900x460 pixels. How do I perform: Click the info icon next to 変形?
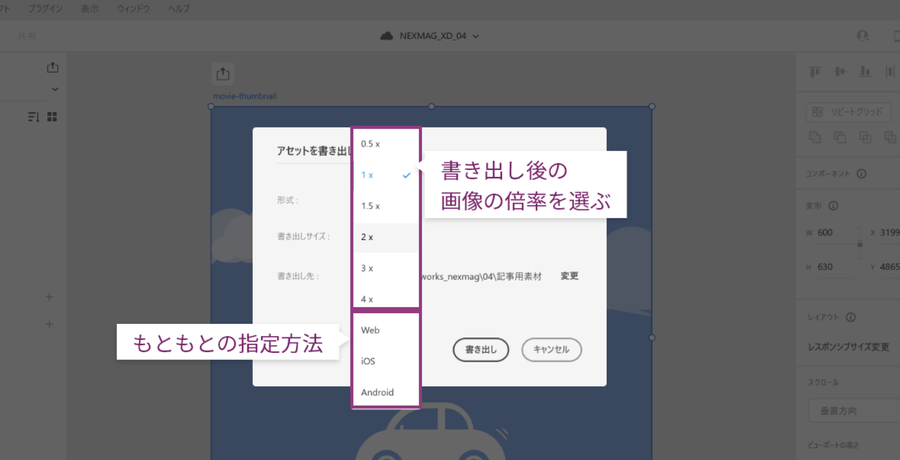pos(833,206)
